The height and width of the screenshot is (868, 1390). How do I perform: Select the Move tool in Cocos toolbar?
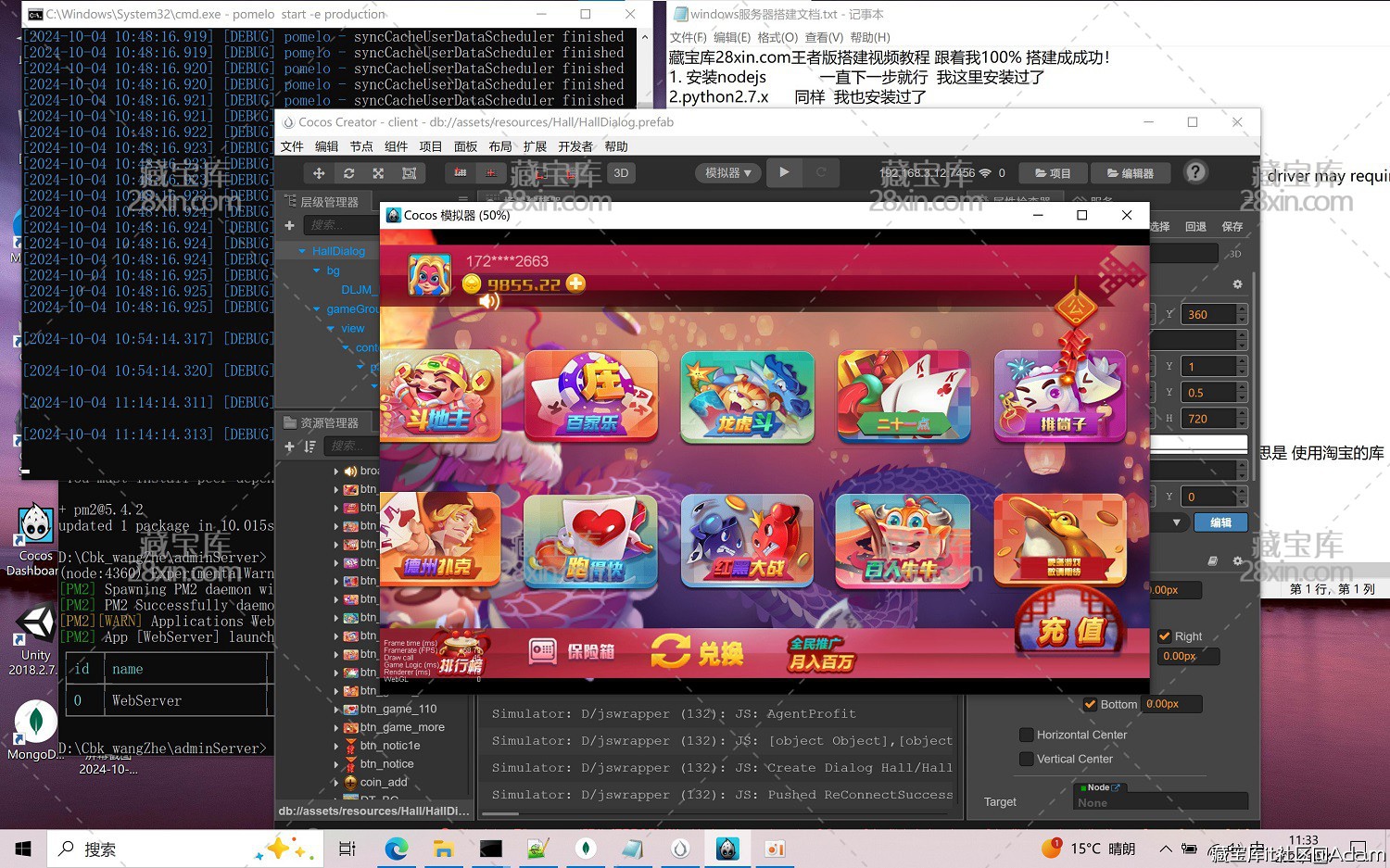click(318, 172)
